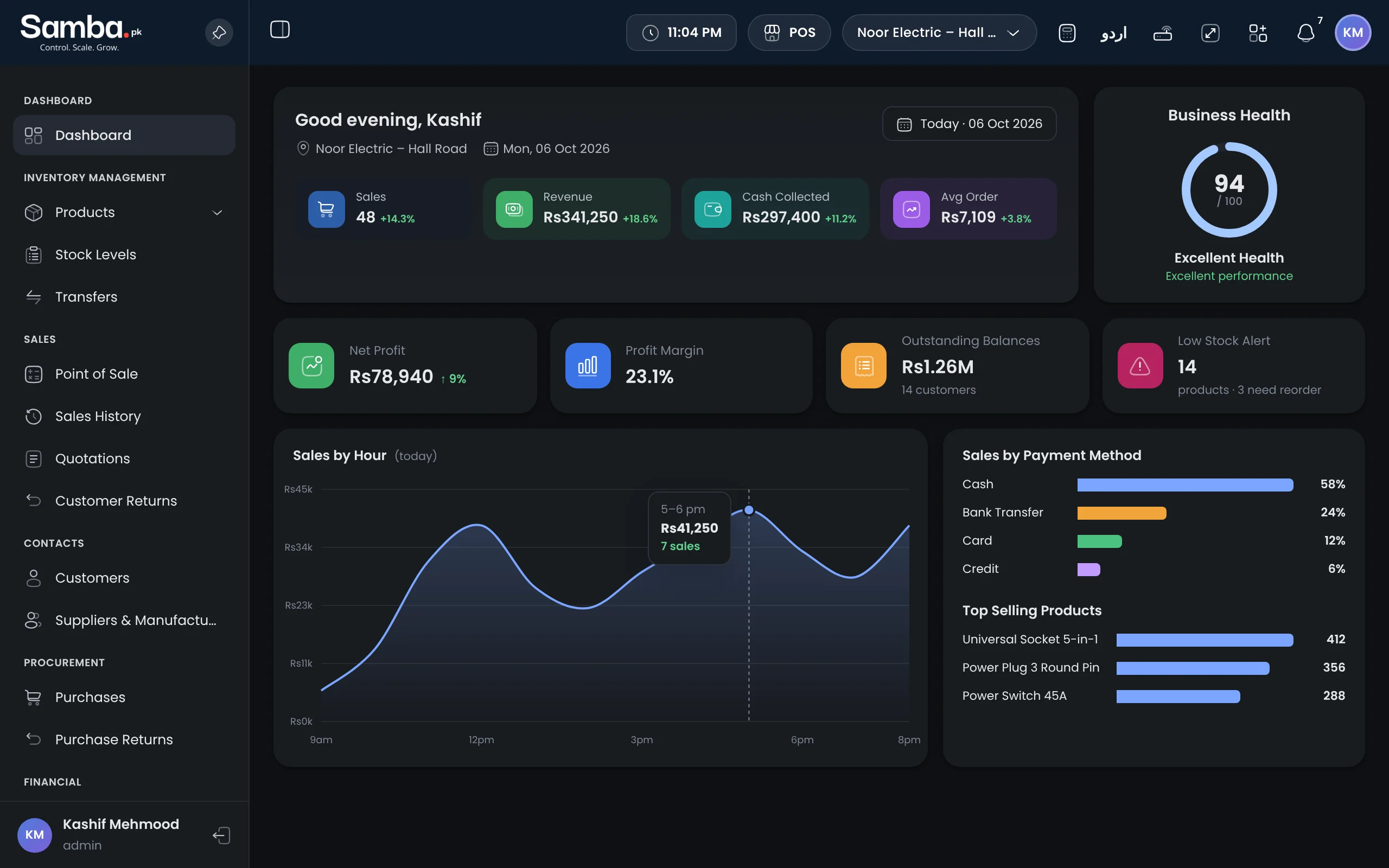
Task: Click the Bank Transfer orange bar
Action: click(1122, 513)
